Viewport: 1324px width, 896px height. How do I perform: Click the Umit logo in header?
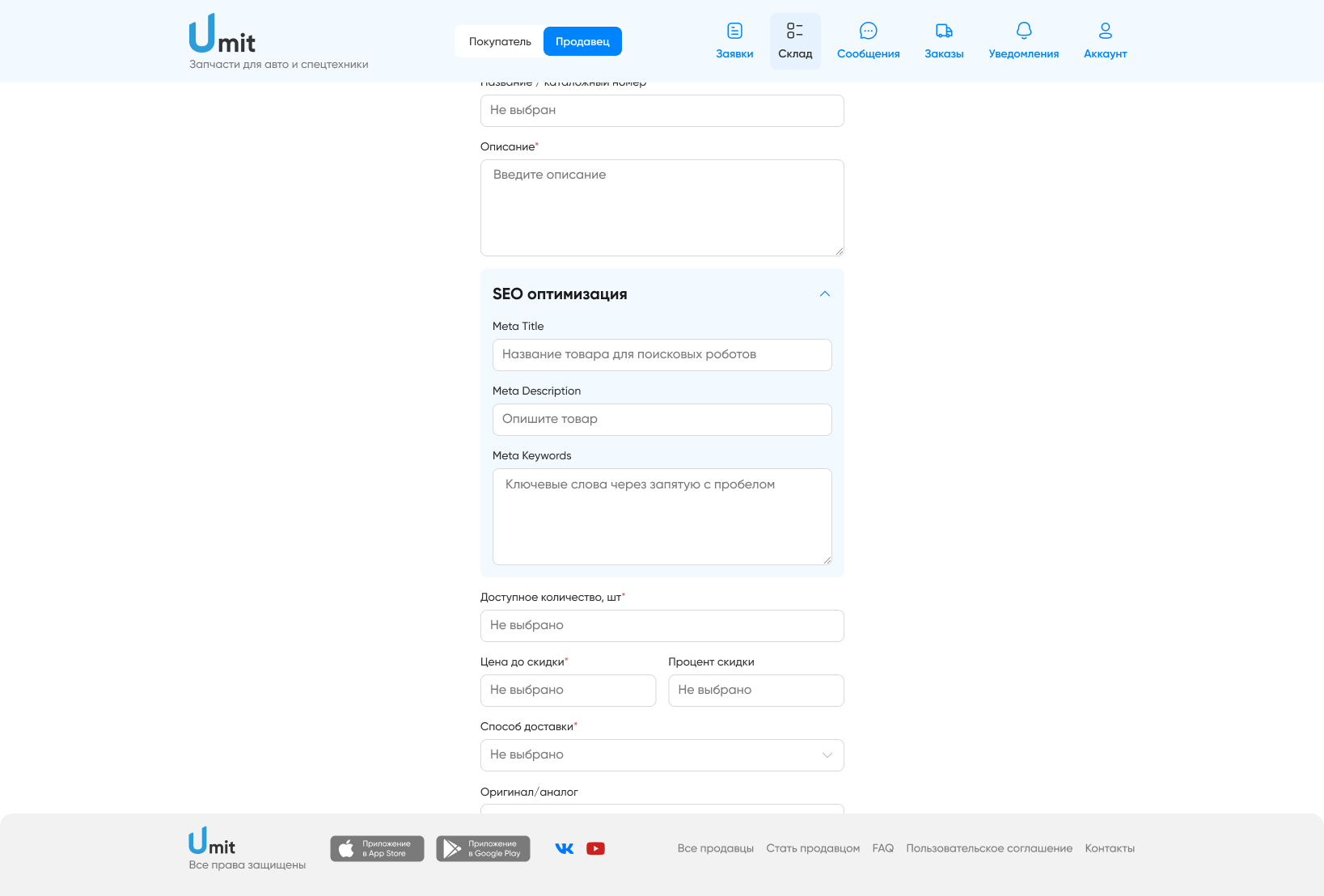222,34
